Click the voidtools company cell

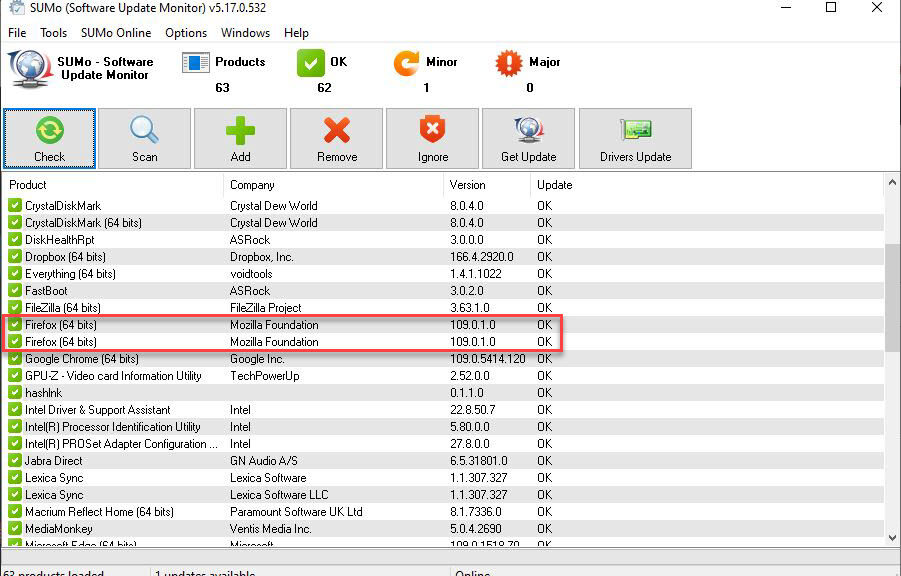(251, 274)
